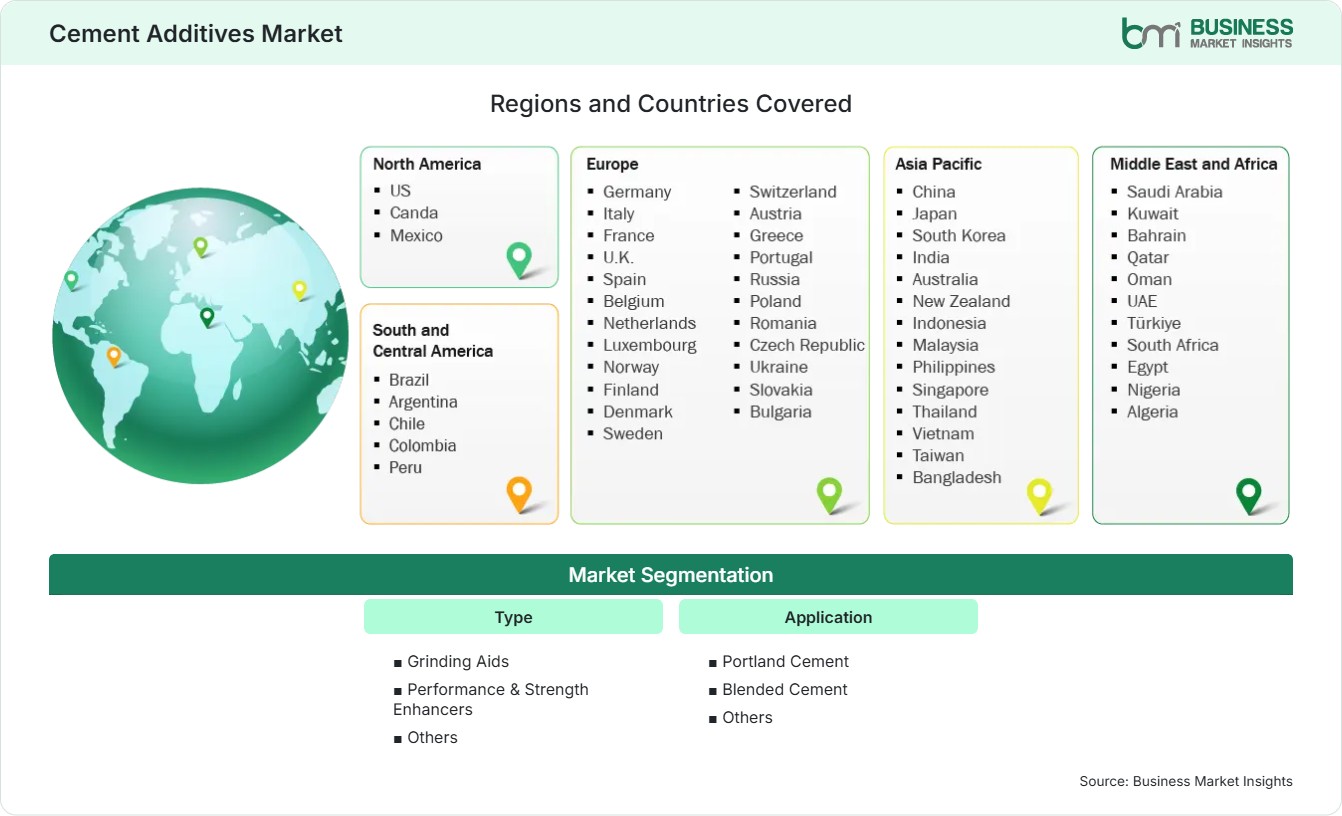Click Blended Cement under Application
This screenshot has height=816, width=1342.
pyautogui.click(x=785, y=689)
